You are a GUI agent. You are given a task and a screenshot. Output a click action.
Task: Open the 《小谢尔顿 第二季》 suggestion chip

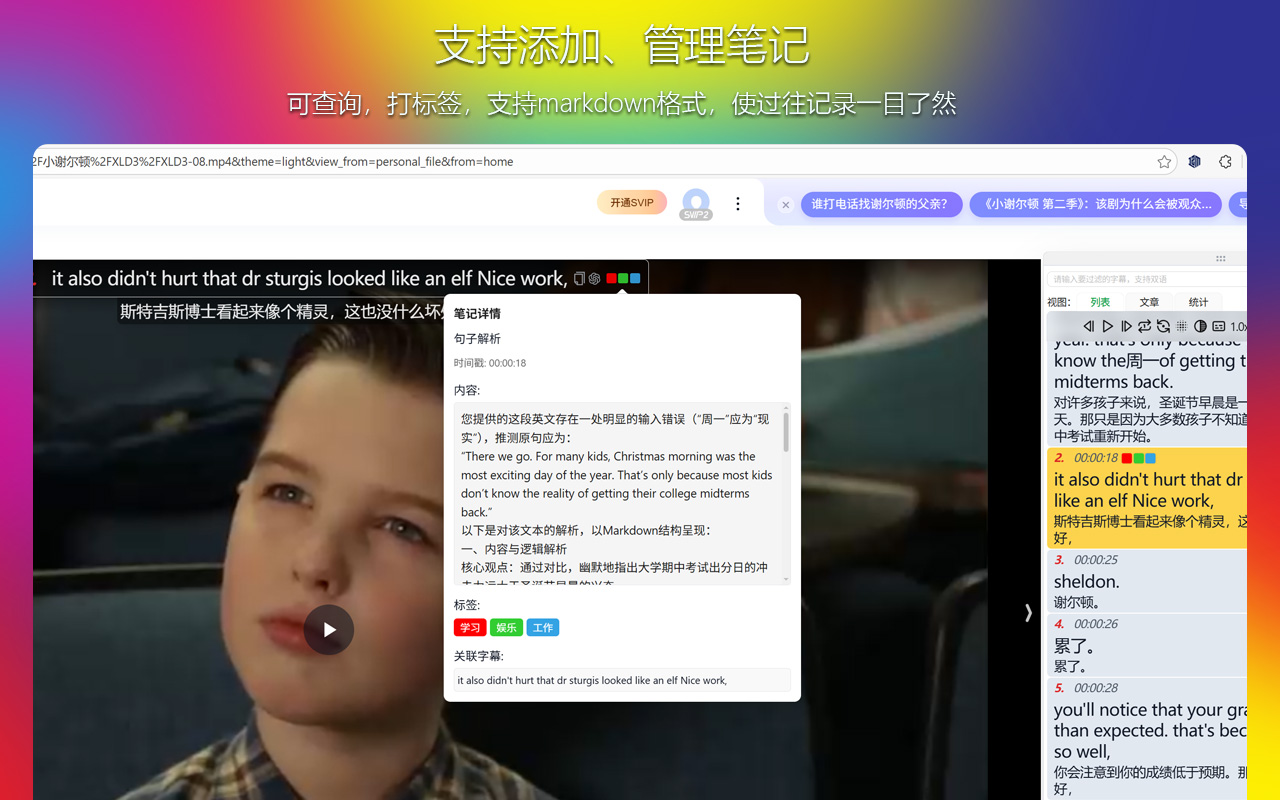click(x=1096, y=204)
